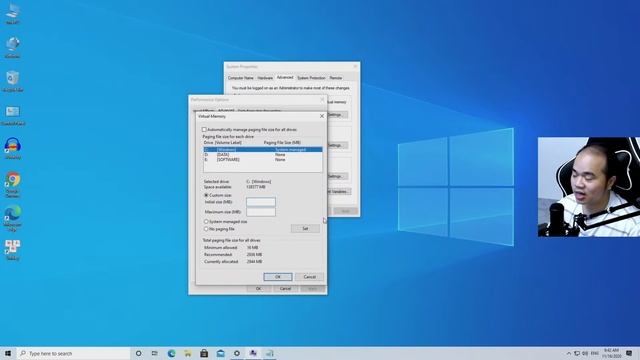
Task: Open Microsoft Store from taskbar
Action: pos(204,353)
